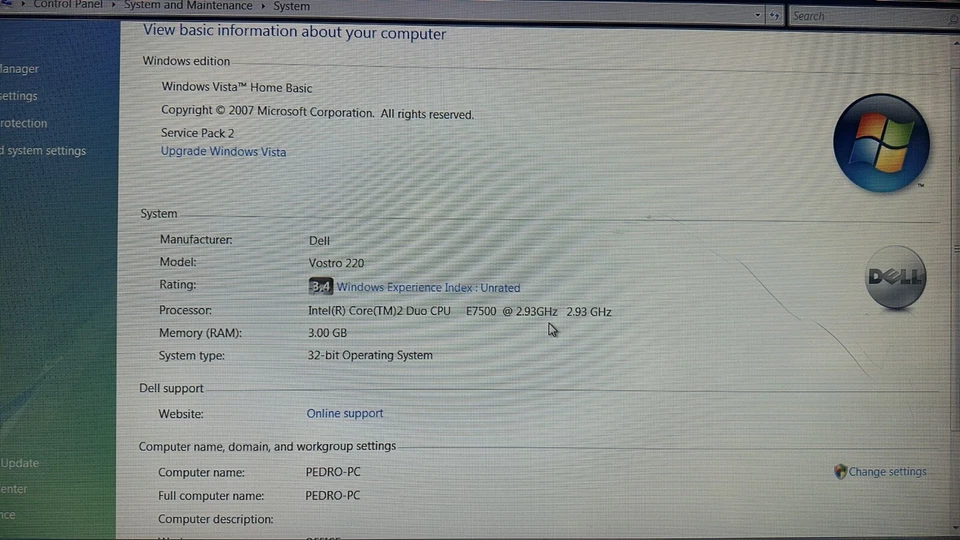Click the Windows Vista™ Home Basic text
The width and height of the screenshot is (960, 540).
(x=237, y=88)
